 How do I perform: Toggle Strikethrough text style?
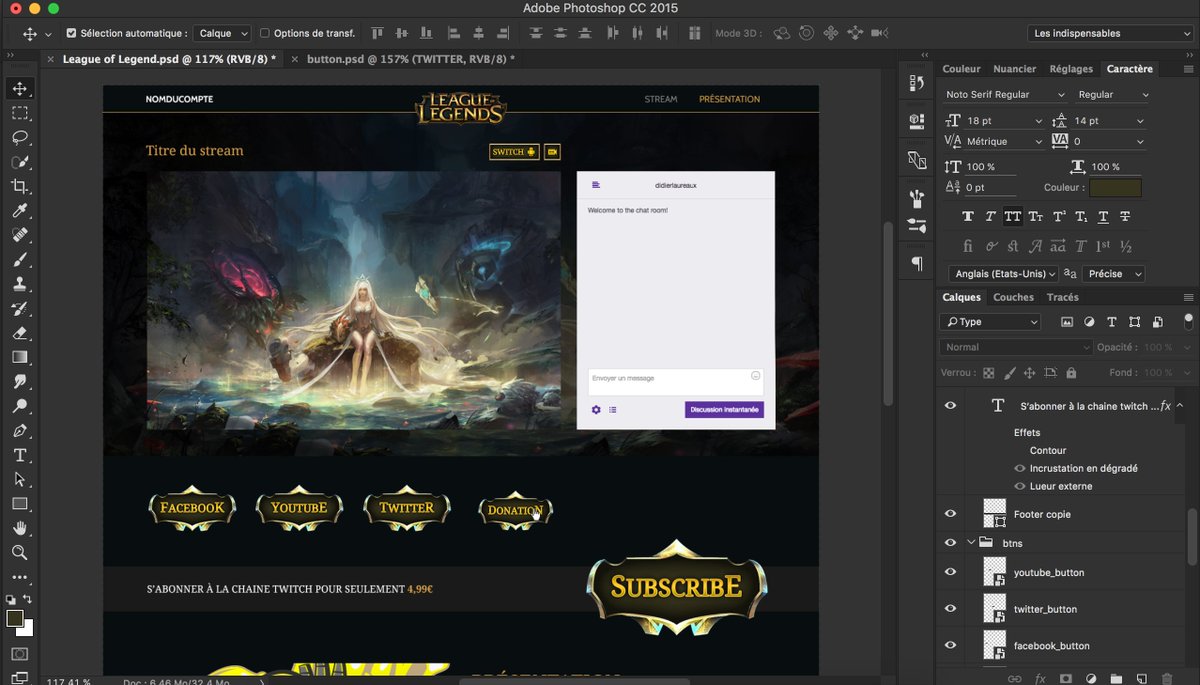pyautogui.click(x=1126, y=216)
